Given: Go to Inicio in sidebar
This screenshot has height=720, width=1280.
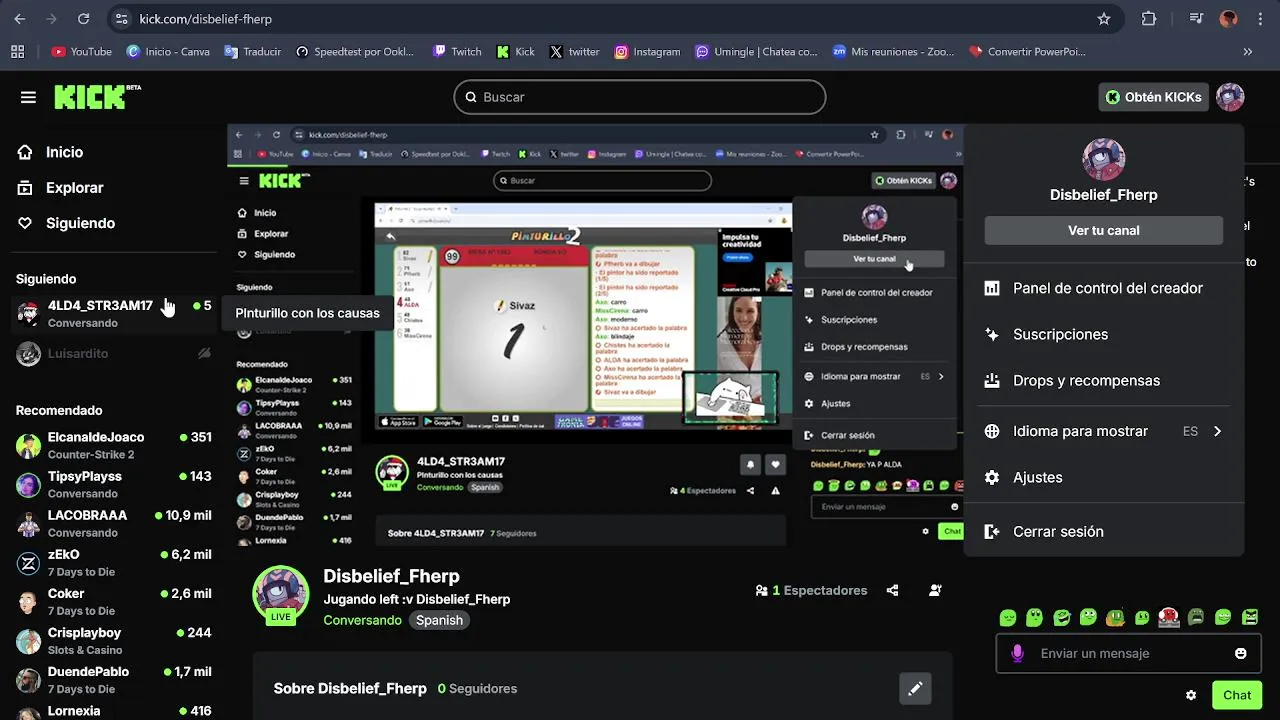Looking at the screenshot, I should coord(50,152).
